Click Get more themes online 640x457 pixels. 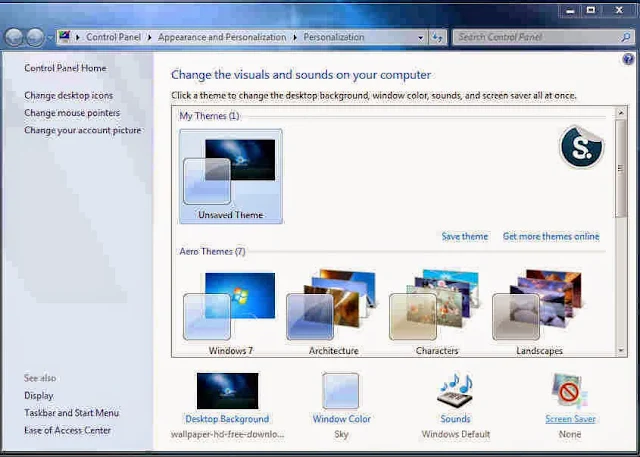point(551,236)
